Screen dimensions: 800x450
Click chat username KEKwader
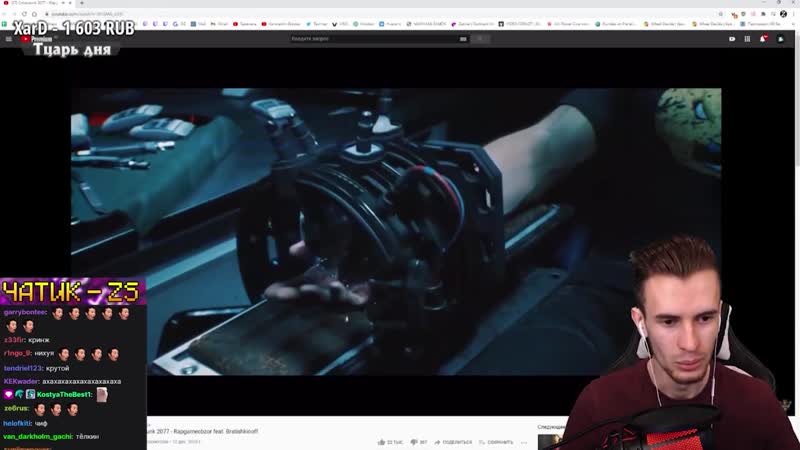point(21,382)
